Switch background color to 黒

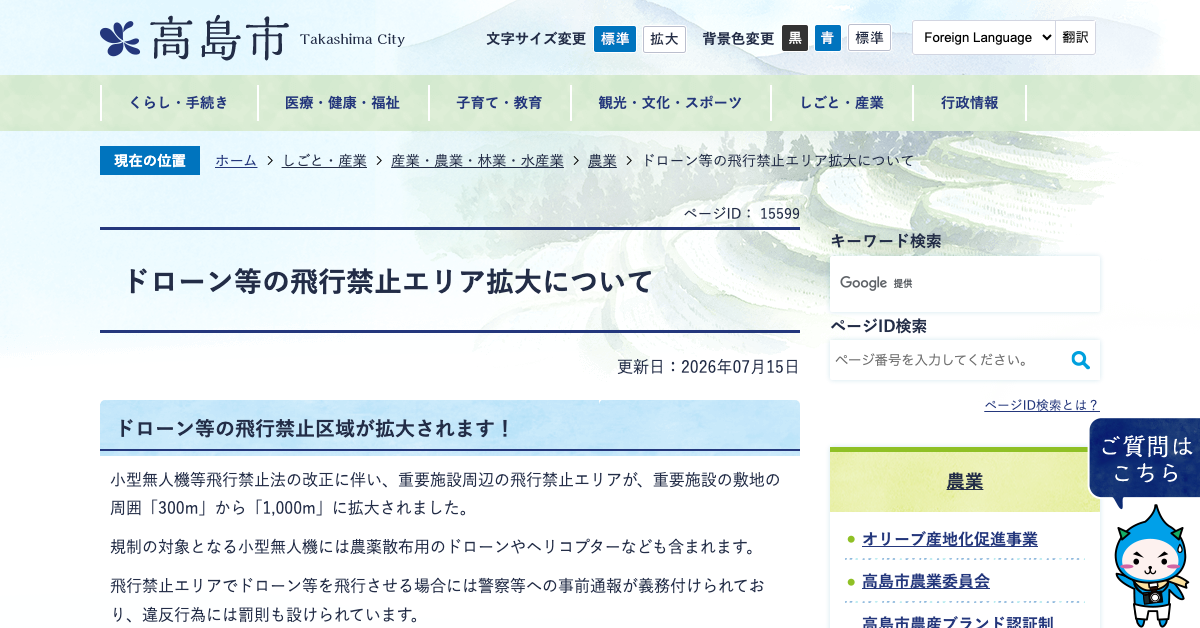(795, 38)
